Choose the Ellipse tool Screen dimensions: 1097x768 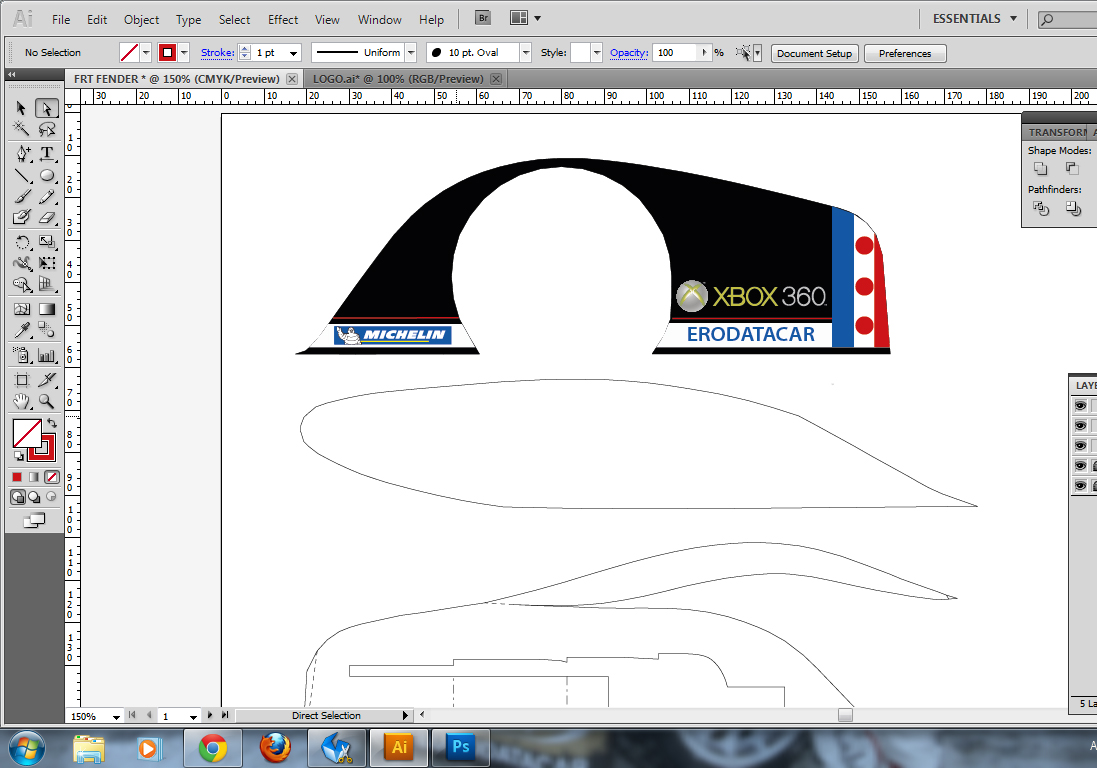[x=46, y=176]
